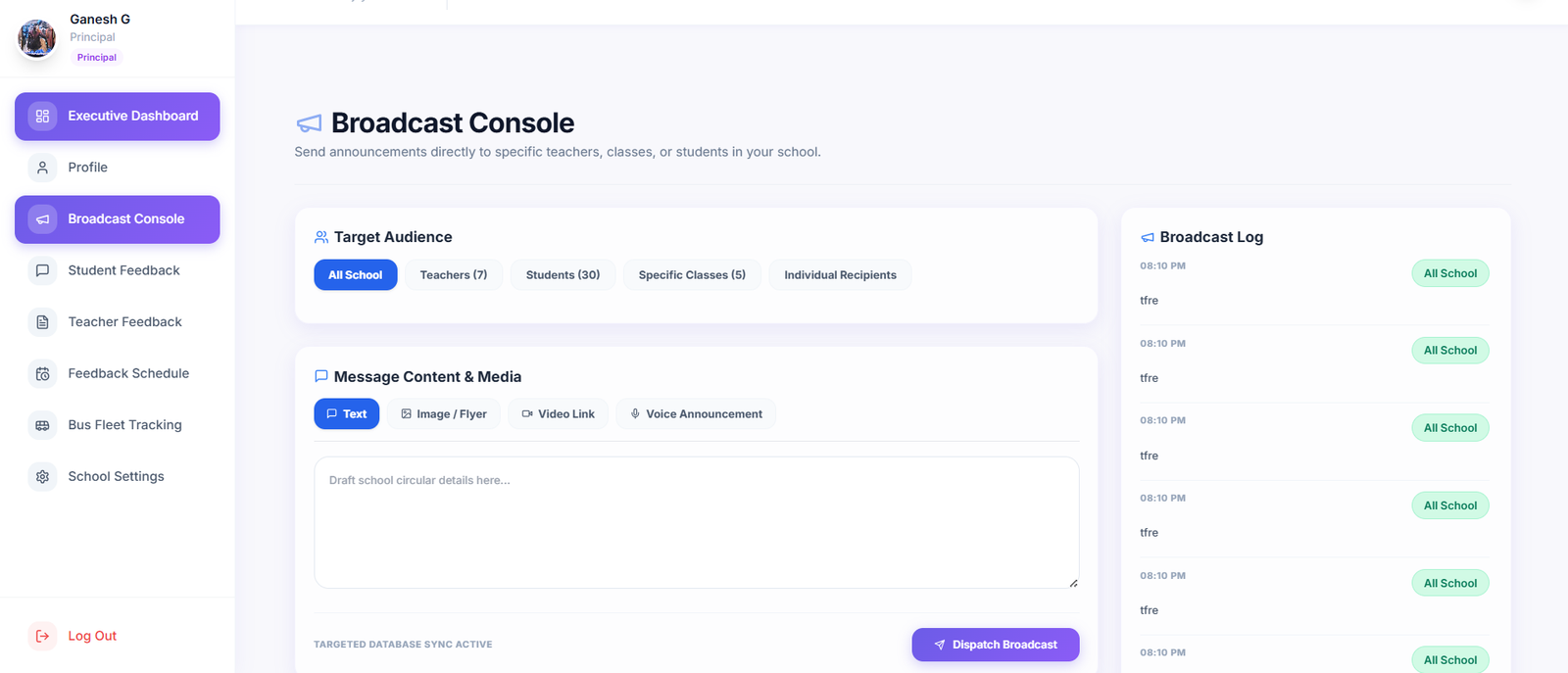Open Broadcast Console in the sidebar
This screenshot has width=1568, height=673.
tap(118, 219)
